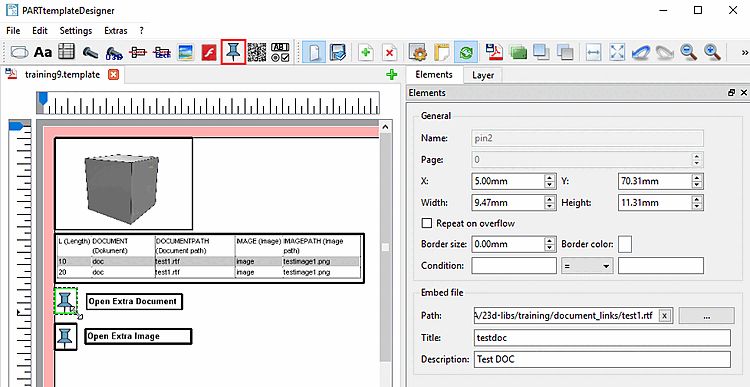Click the gray redo arrow
750x387 pixels.
click(664, 52)
